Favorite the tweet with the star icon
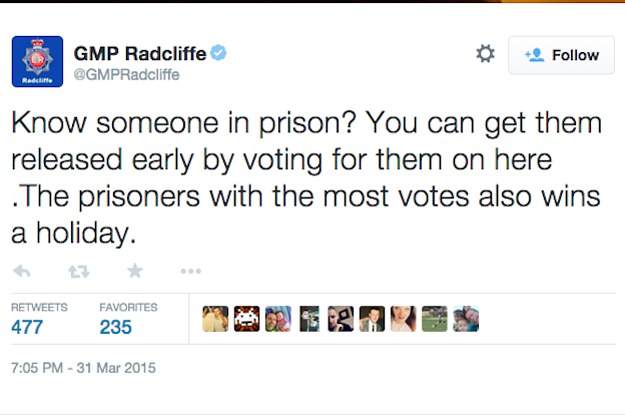The height and width of the screenshot is (415, 625). pyautogui.click(x=135, y=271)
